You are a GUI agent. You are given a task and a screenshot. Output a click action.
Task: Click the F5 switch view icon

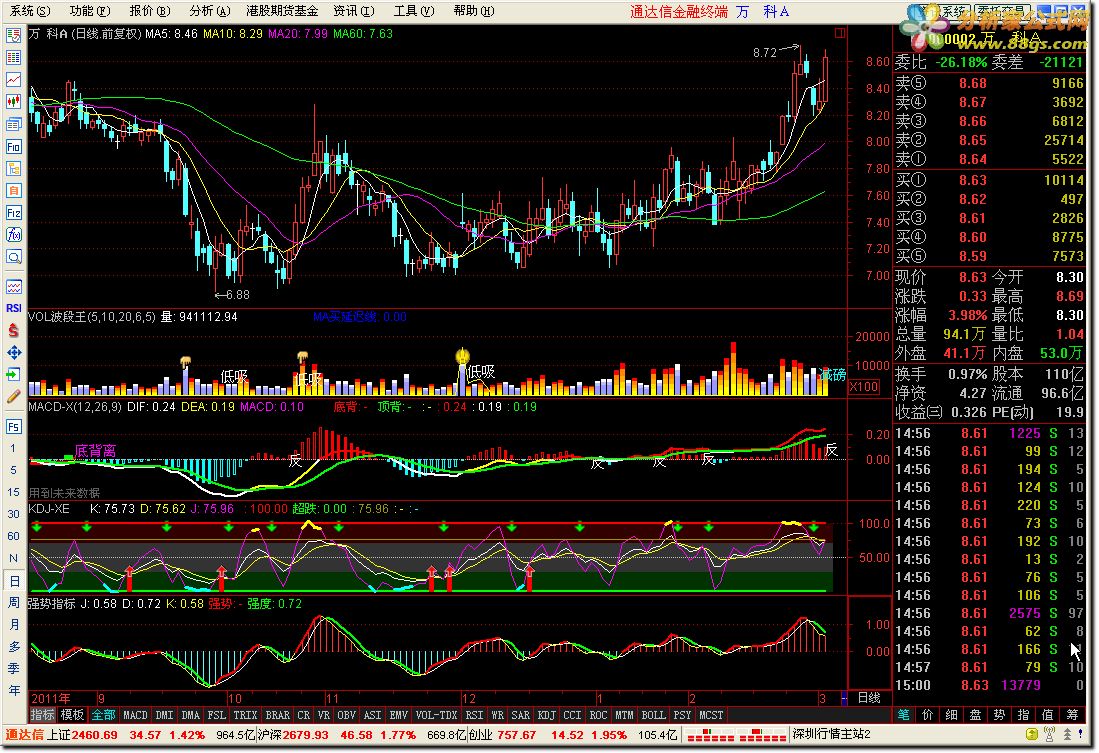point(13,426)
